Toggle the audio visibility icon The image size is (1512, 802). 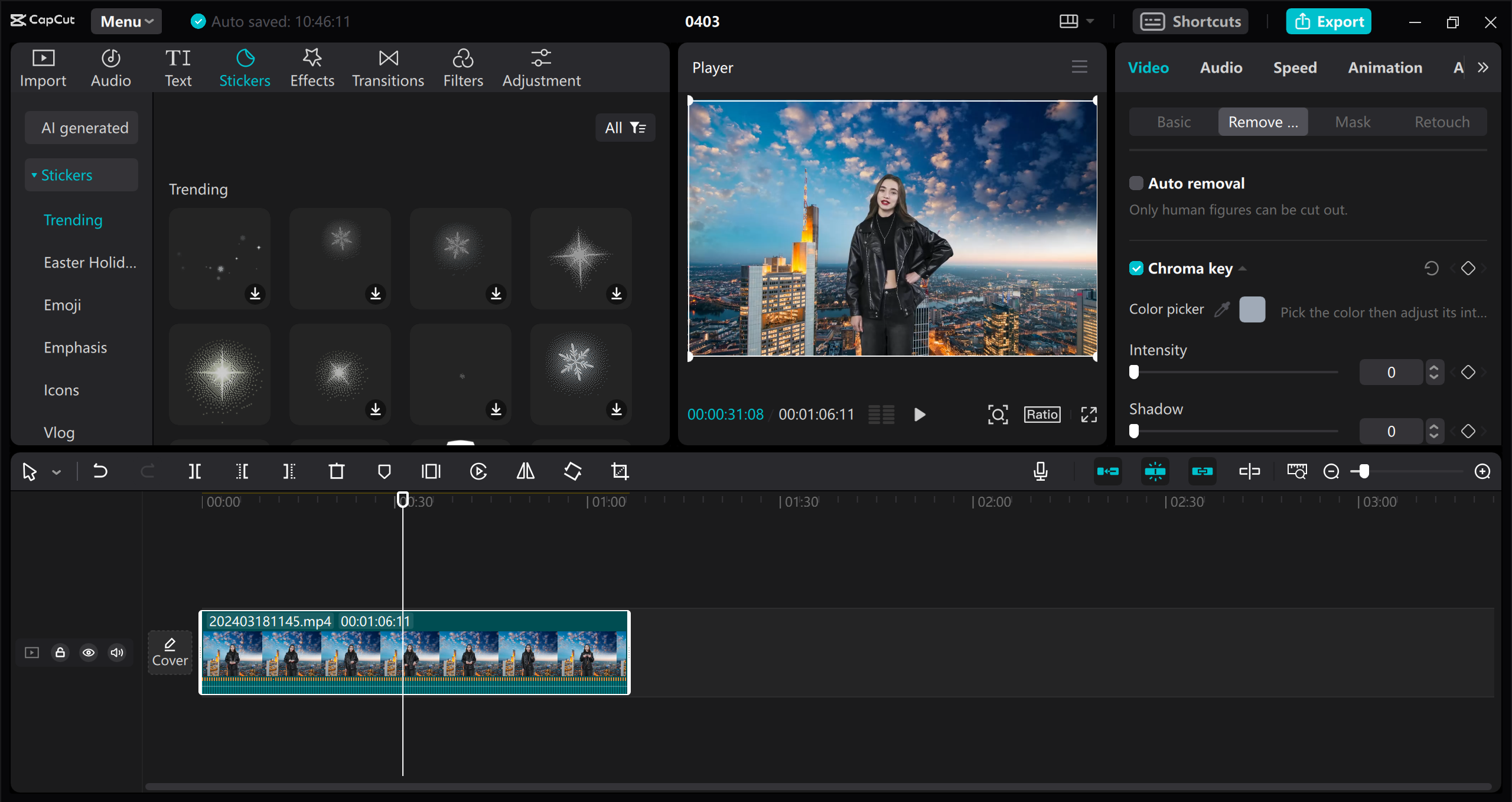click(x=117, y=652)
